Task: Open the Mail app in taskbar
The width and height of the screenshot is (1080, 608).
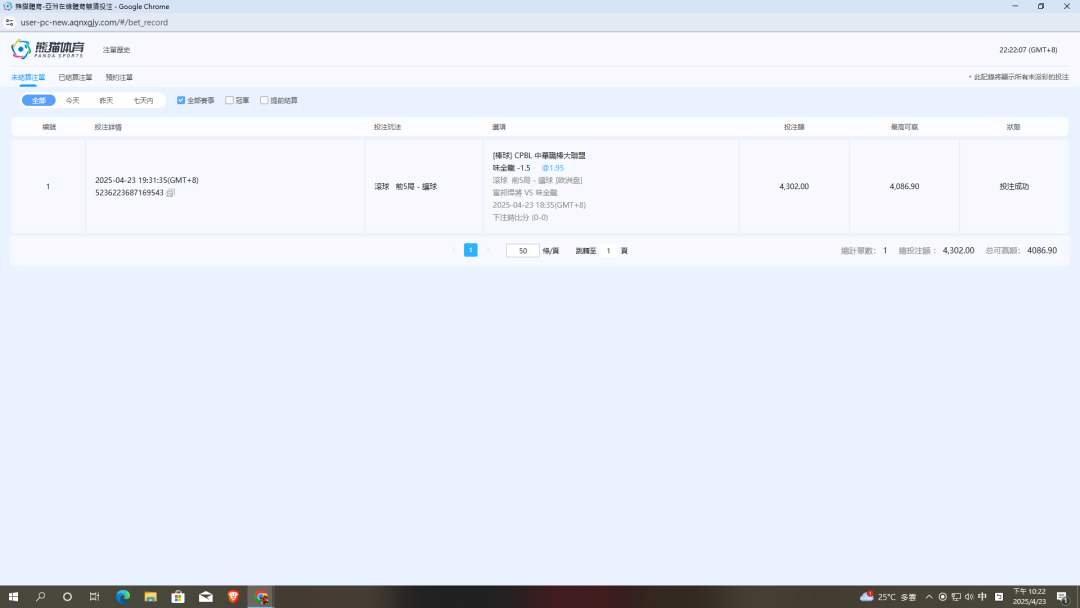Action: click(206, 597)
